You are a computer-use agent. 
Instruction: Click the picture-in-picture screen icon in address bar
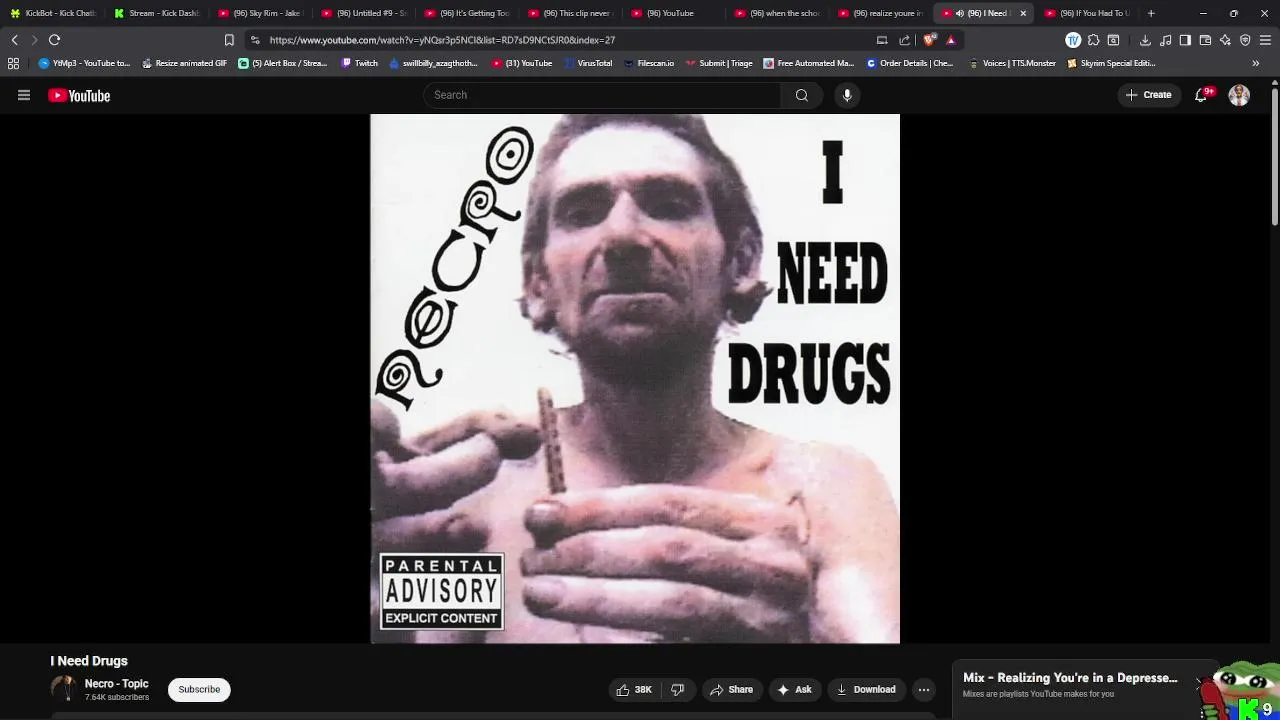click(x=882, y=40)
